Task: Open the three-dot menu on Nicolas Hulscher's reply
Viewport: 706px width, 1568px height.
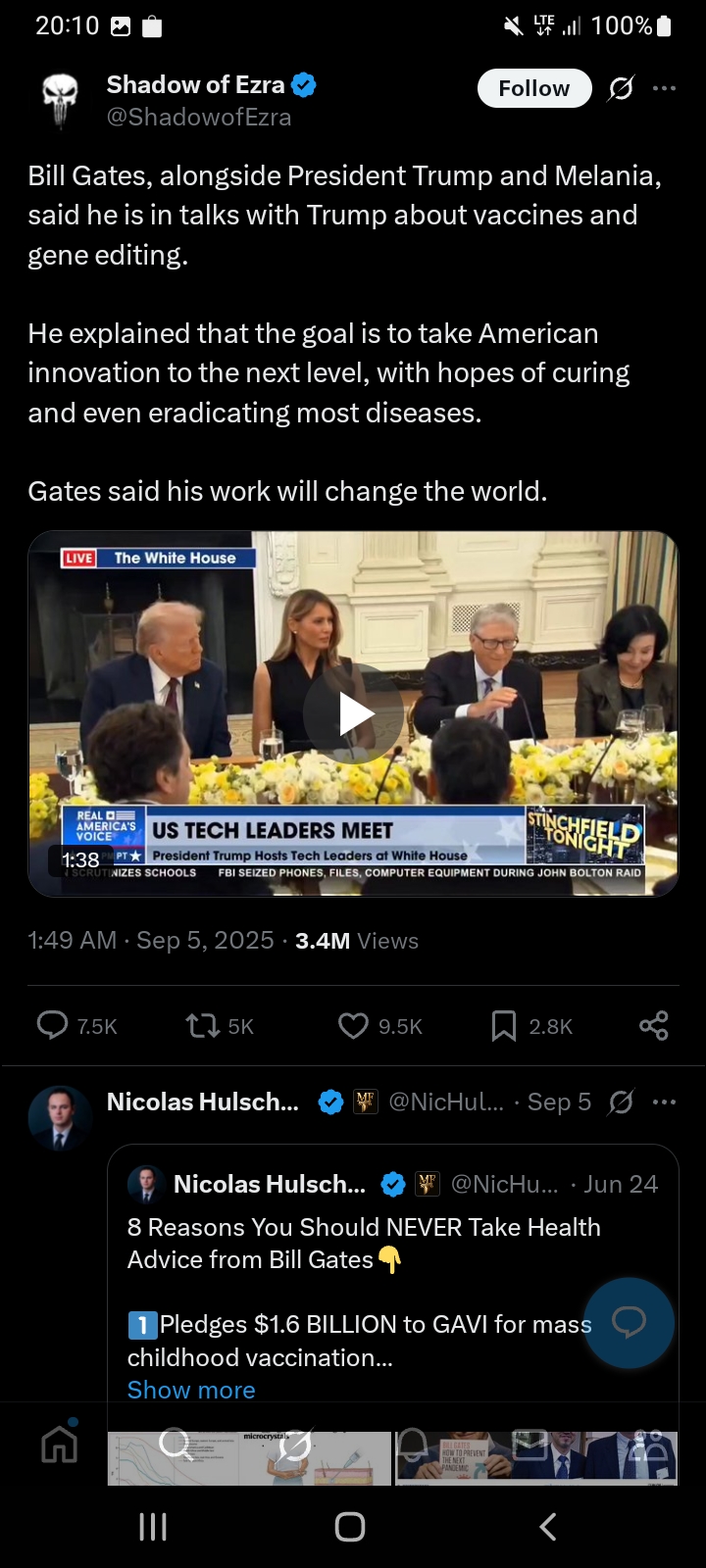Action: [x=664, y=1102]
